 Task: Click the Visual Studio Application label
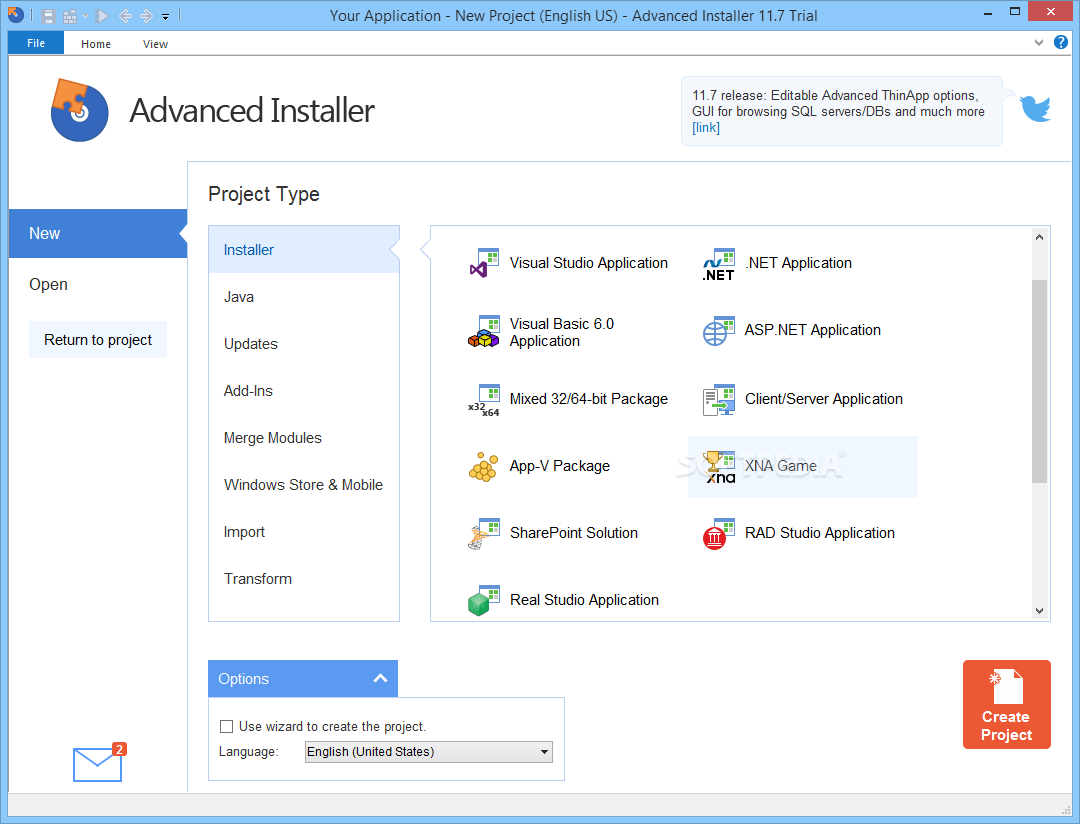pyautogui.click(x=589, y=263)
